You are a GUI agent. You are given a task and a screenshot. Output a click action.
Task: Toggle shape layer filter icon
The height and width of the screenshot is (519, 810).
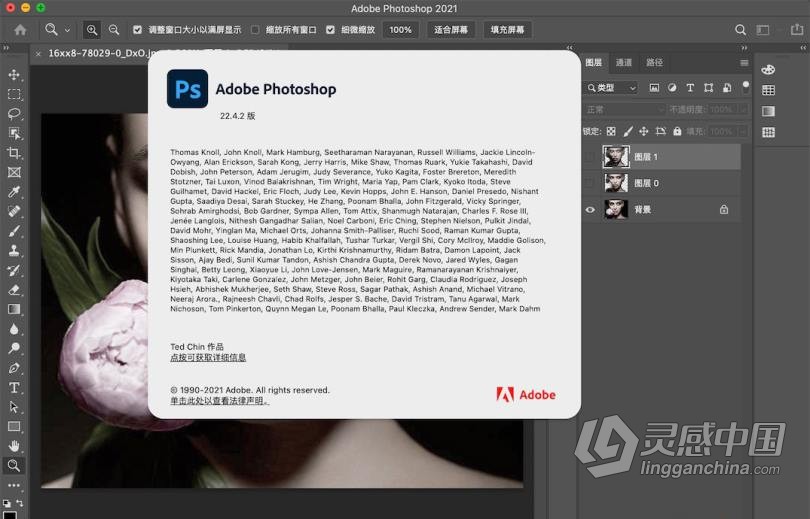[x=708, y=88]
